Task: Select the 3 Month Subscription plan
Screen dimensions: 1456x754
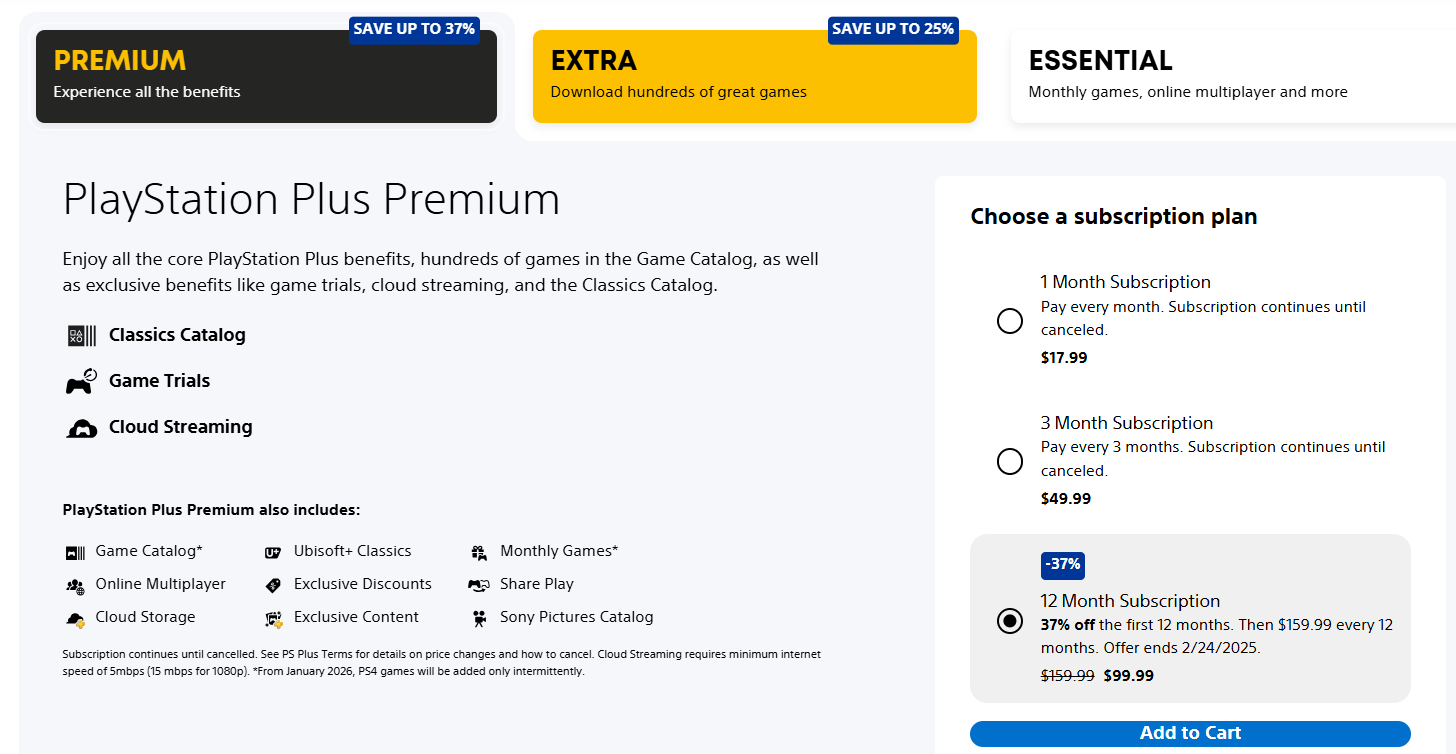Action: (1009, 461)
